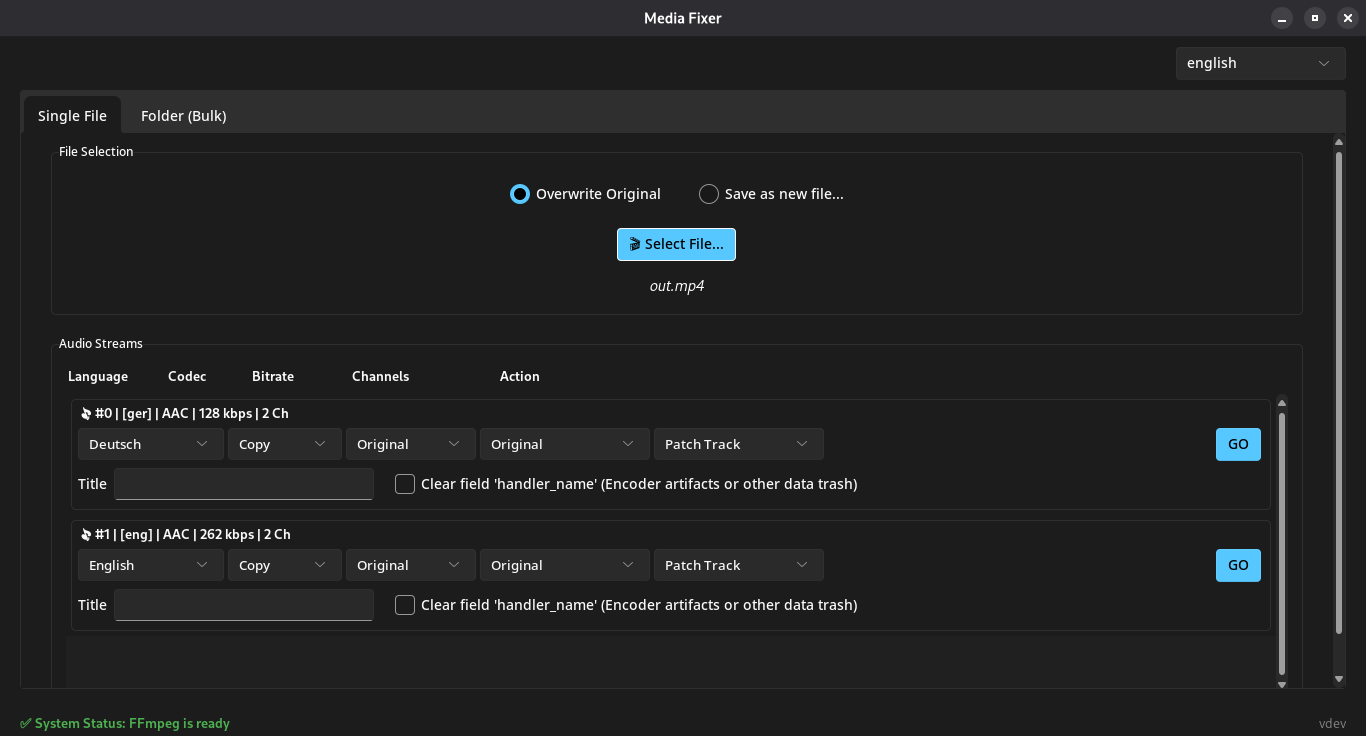Switch to the Folder (Bulk) tab
Image resolution: width=1366 pixels, height=736 pixels.
pos(183,116)
